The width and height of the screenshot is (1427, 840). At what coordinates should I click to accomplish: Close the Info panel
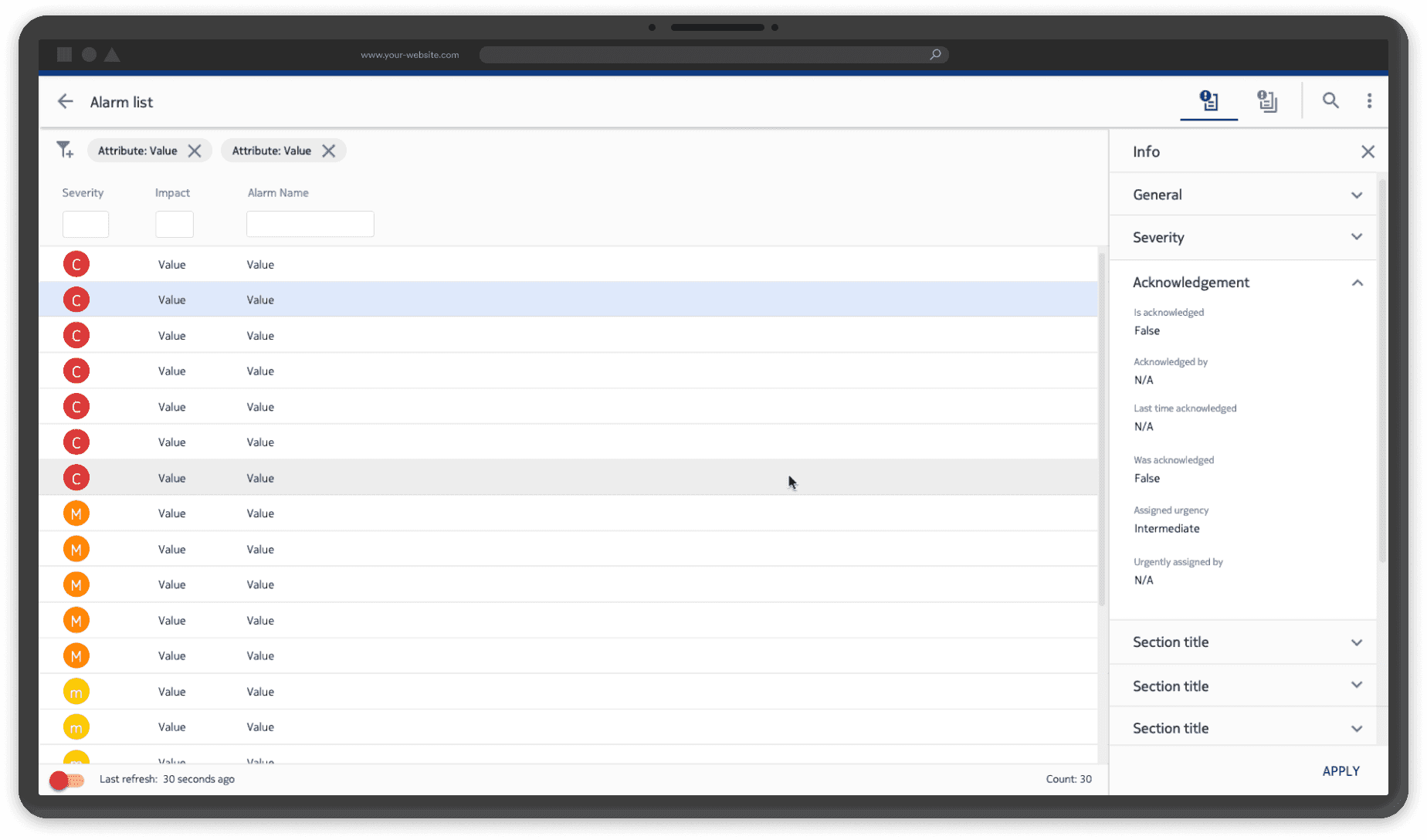point(1368,151)
